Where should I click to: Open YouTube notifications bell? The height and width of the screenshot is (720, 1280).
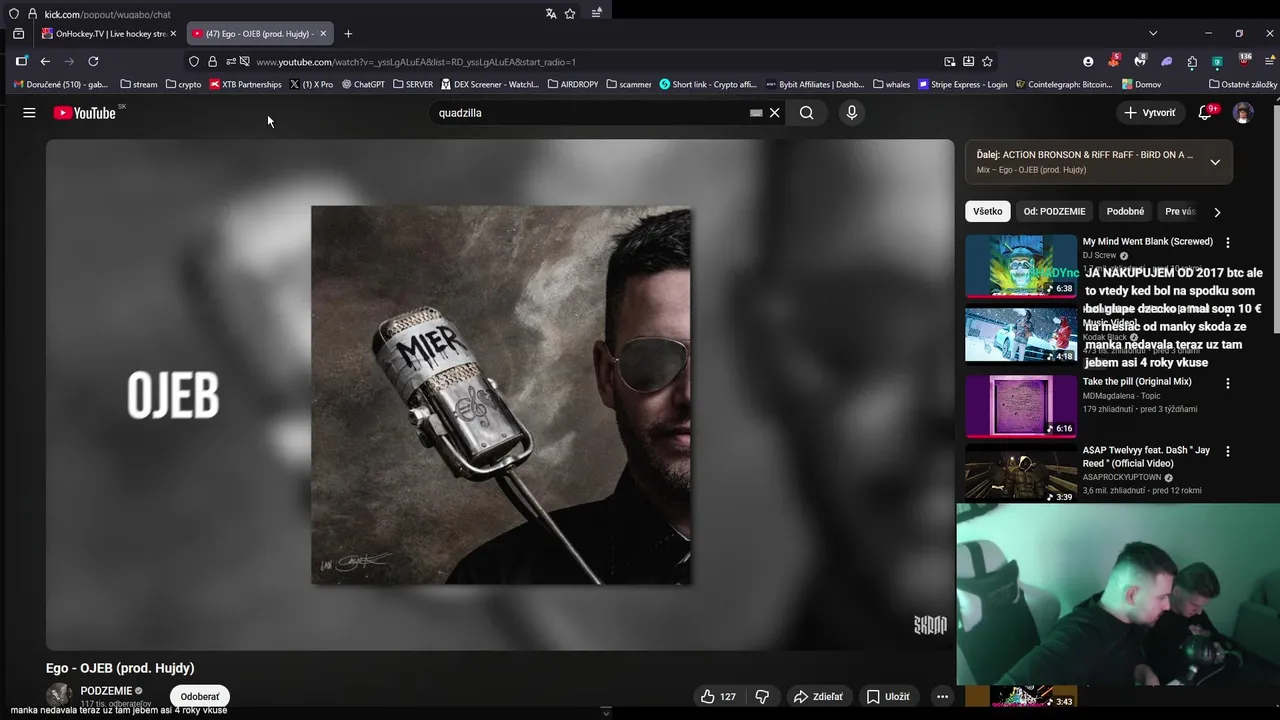1205,113
